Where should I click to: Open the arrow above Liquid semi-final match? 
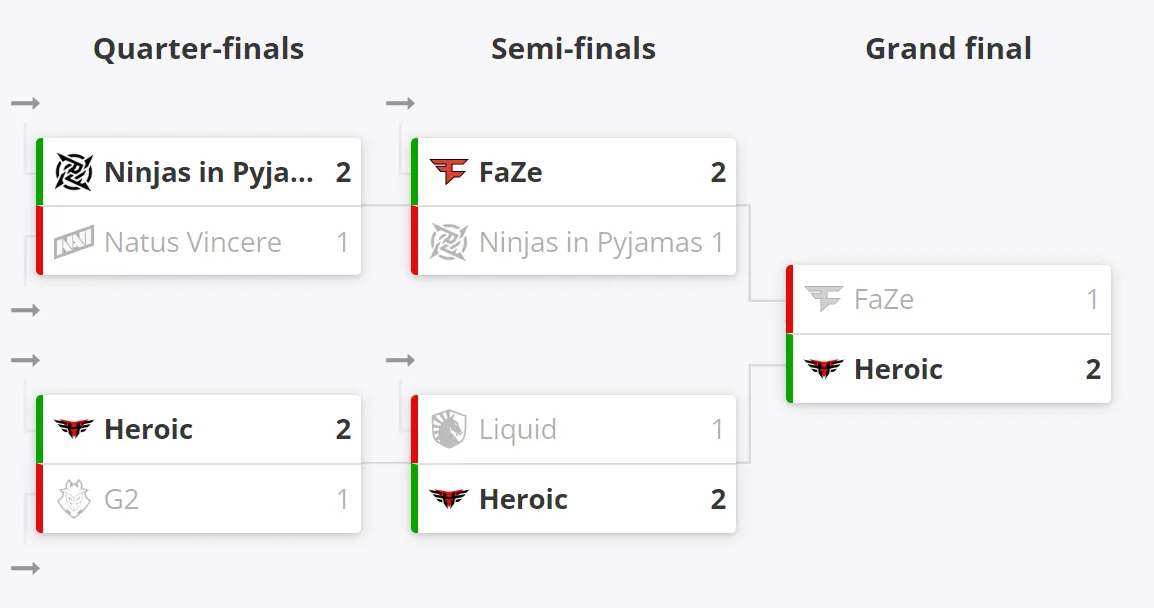(x=400, y=360)
